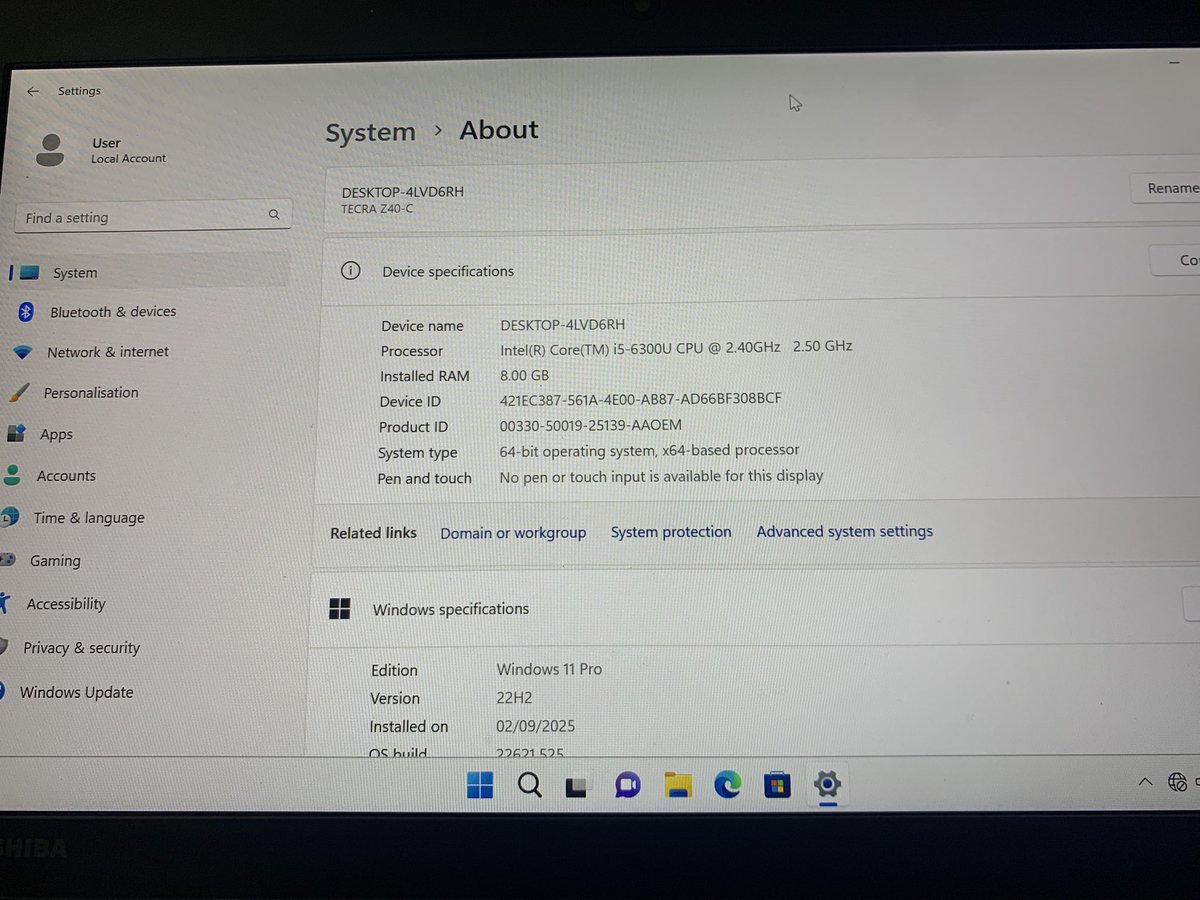Open File Explorer from the taskbar
The width and height of the screenshot is (1200, 900).
click(678, 786)
